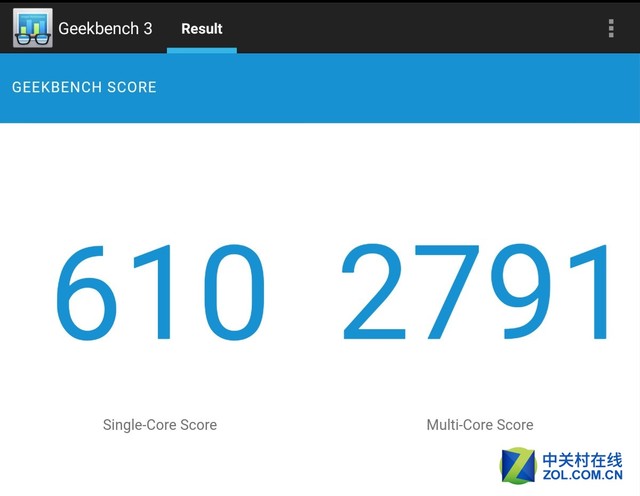The image size is (640, 496).
Task: Tap the Single-Core Score label
Action: [x=160, y=425]
